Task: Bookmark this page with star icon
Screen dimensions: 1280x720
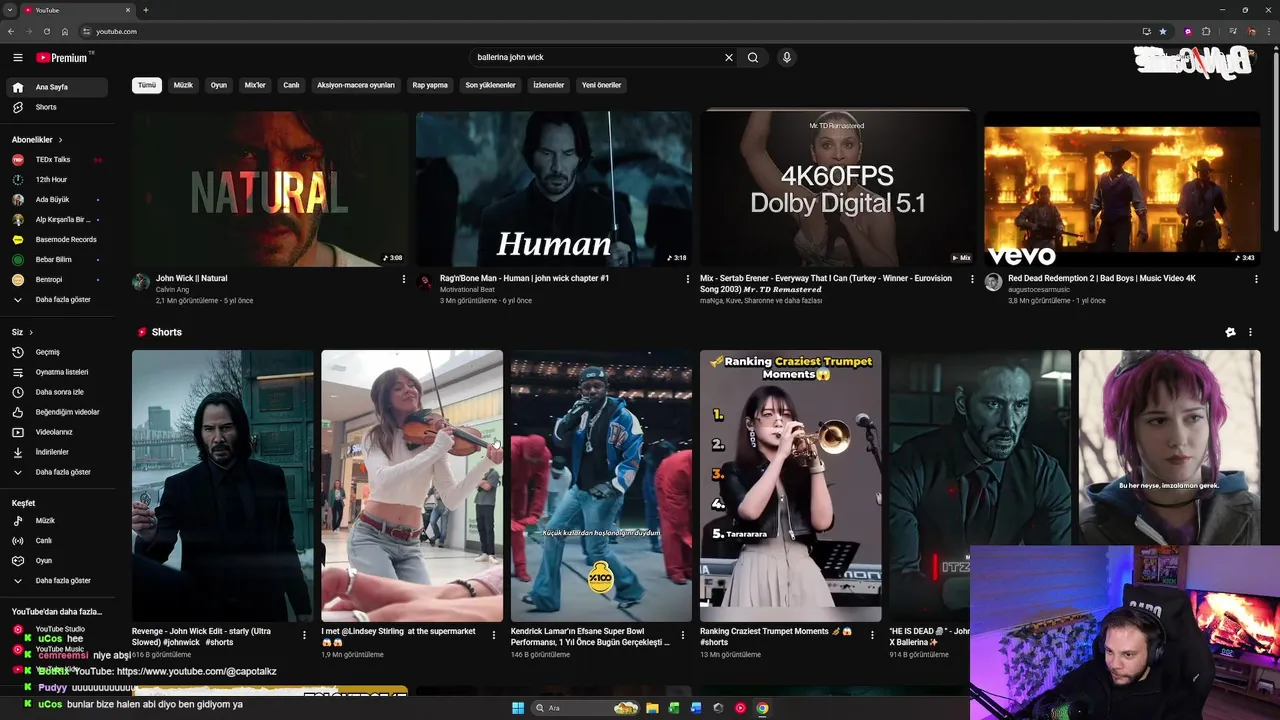Action: point(1163,31)
